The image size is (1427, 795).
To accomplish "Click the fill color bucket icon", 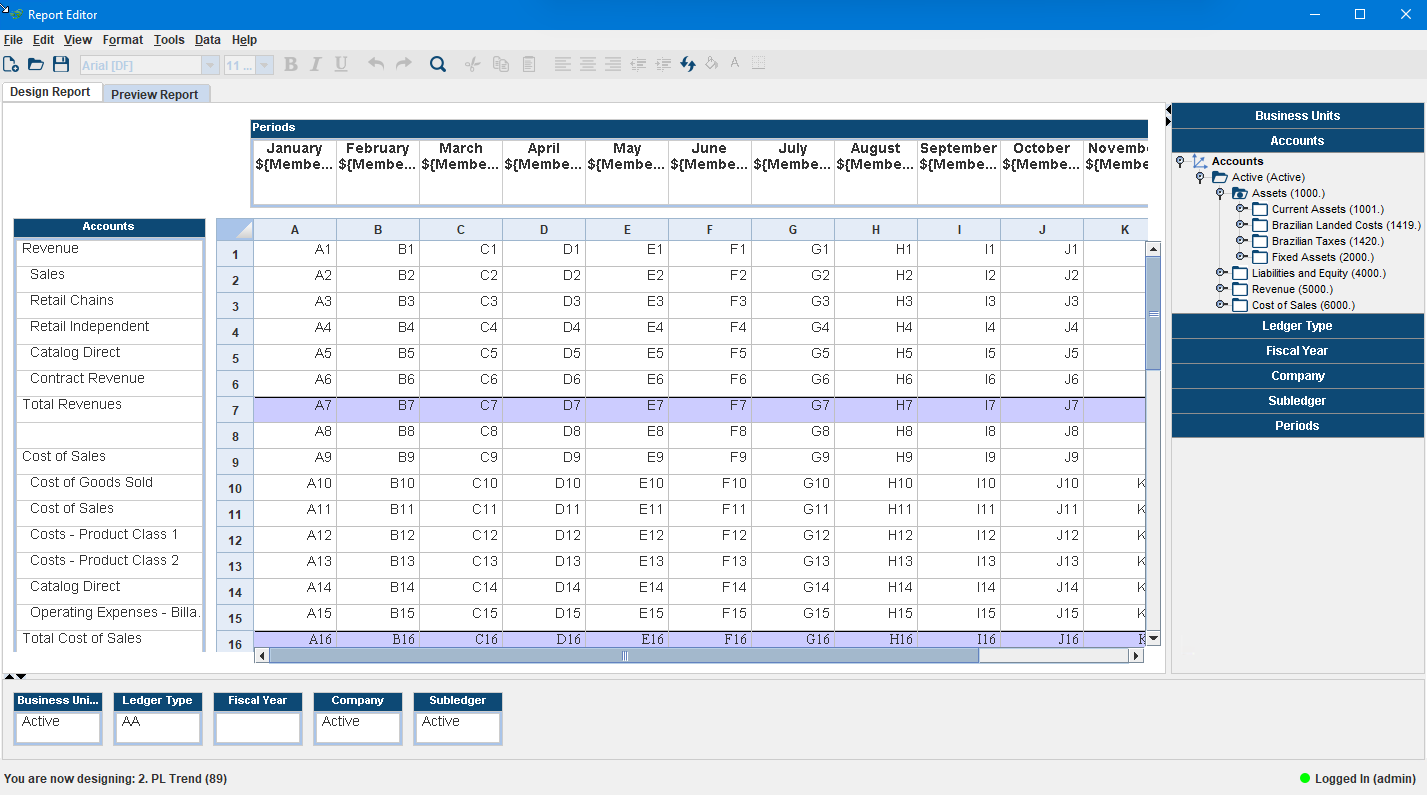I will 711,63.
